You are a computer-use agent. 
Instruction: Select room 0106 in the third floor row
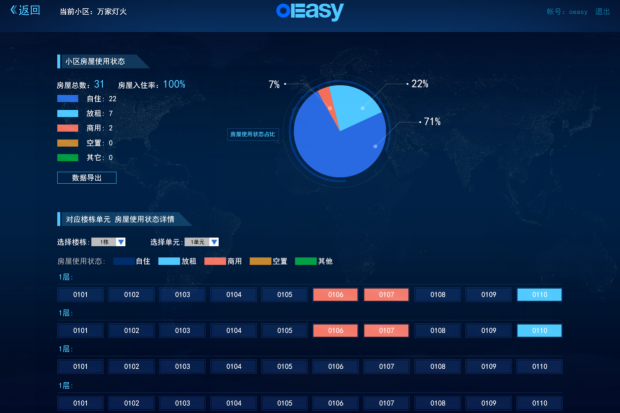click(x=335, y=367)
